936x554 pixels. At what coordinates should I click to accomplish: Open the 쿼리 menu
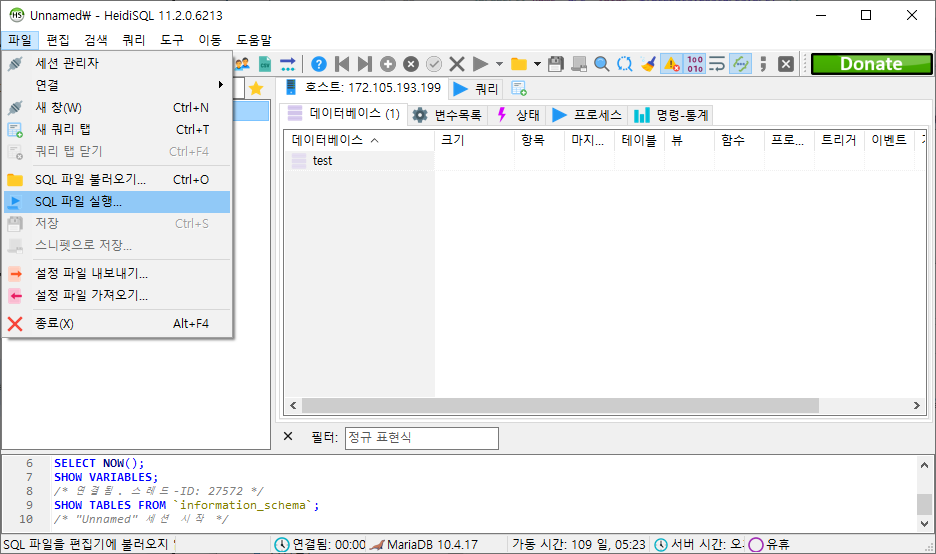coord(134,40)
